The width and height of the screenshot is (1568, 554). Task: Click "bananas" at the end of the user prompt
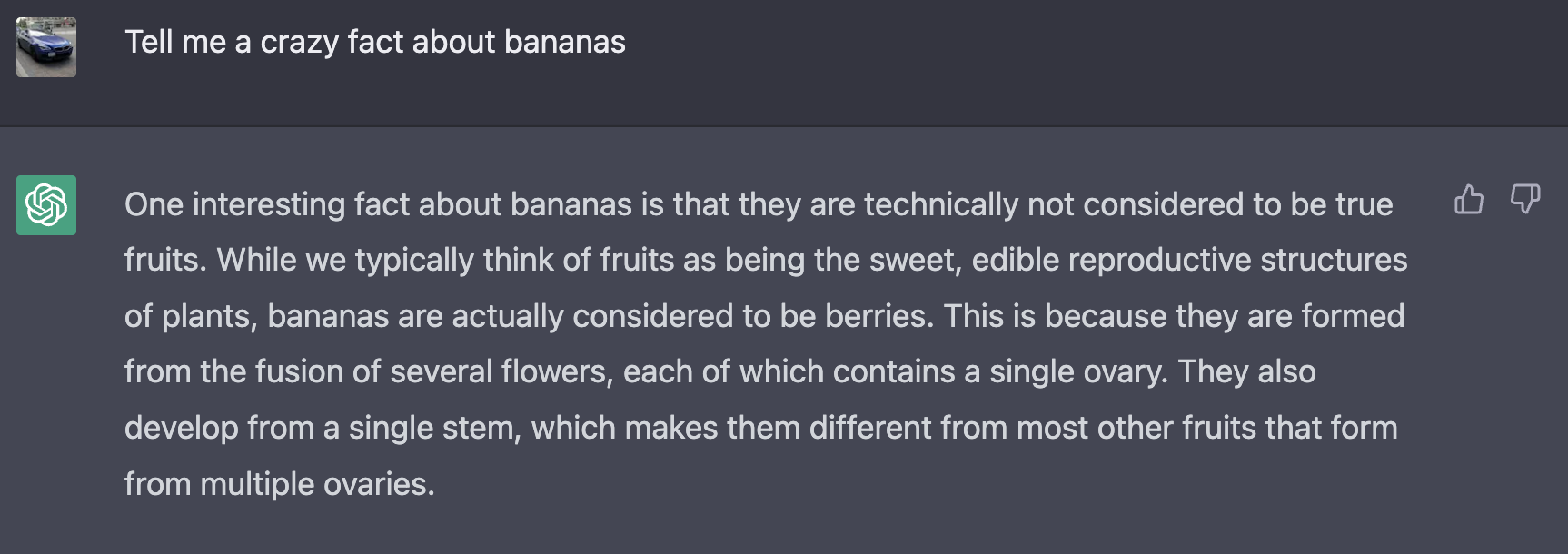565,43
